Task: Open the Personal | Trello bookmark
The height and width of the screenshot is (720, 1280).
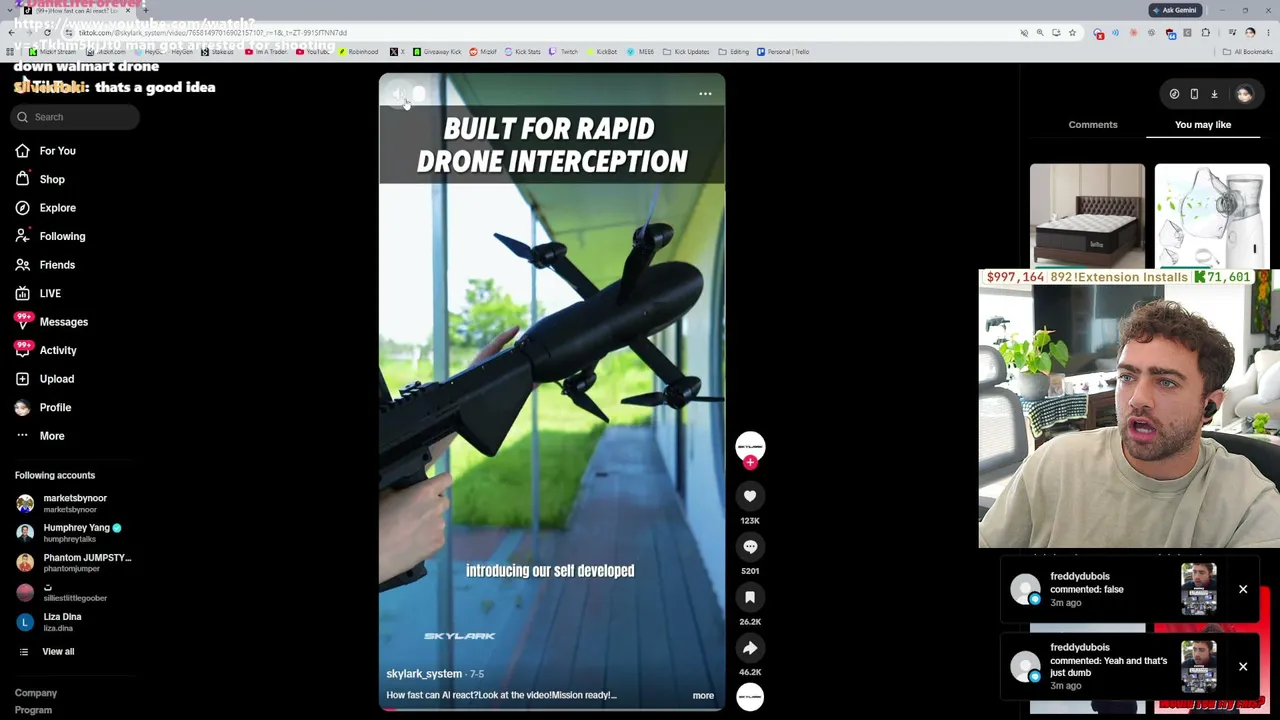Action: [784, 52]
